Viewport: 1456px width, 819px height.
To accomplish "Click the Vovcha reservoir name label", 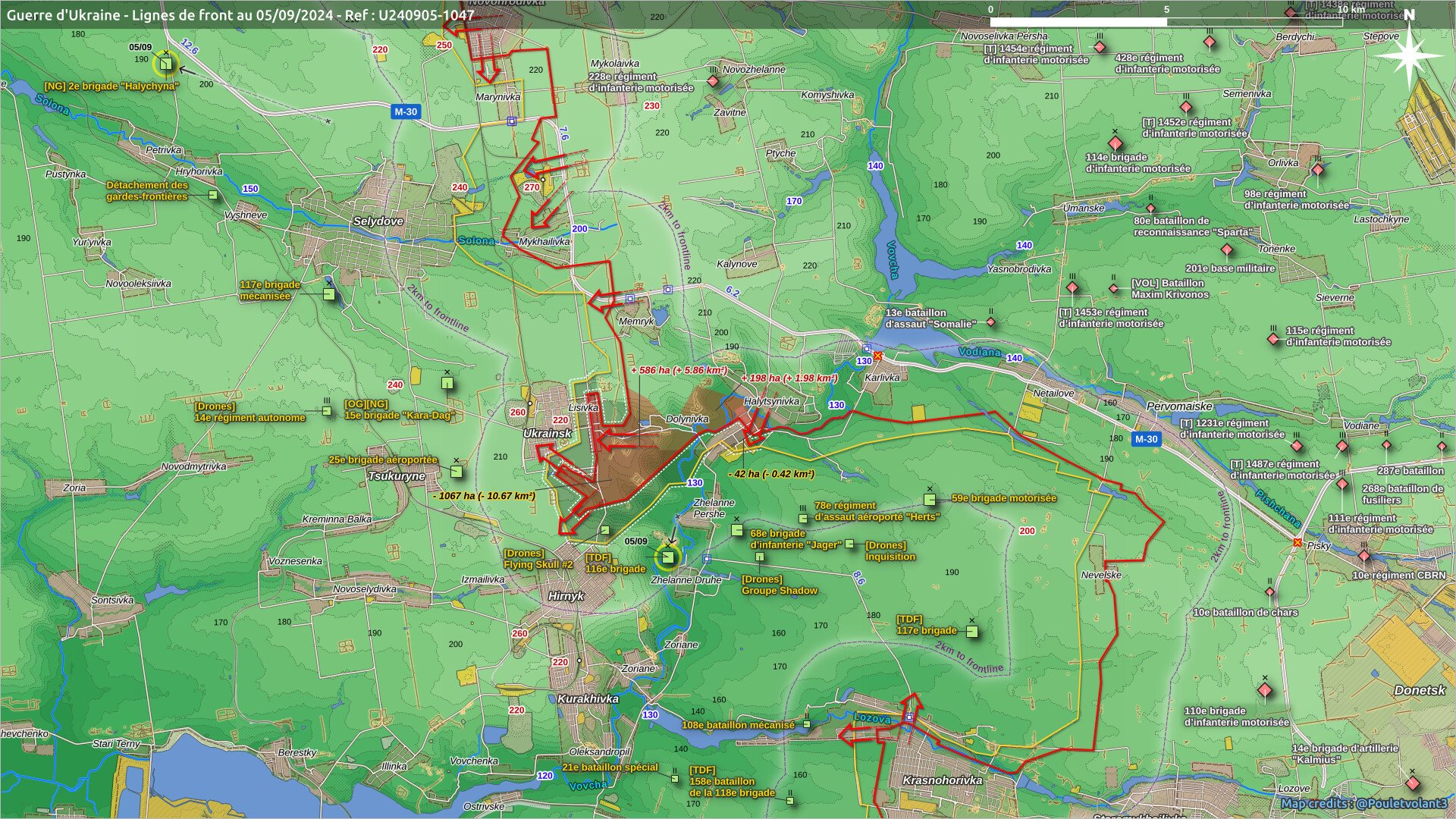I will point(893,260).
